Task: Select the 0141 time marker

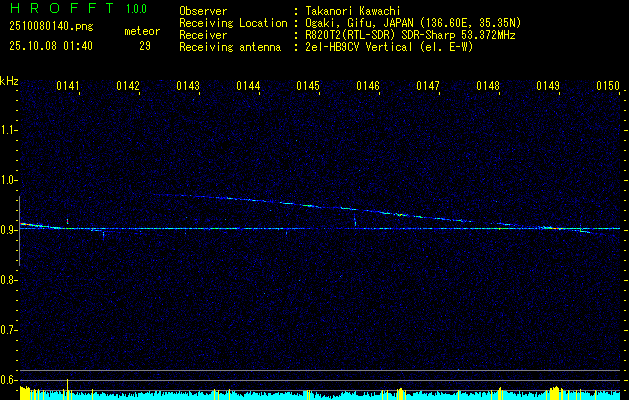Action: pyautogui.click(x=68, y=87)
